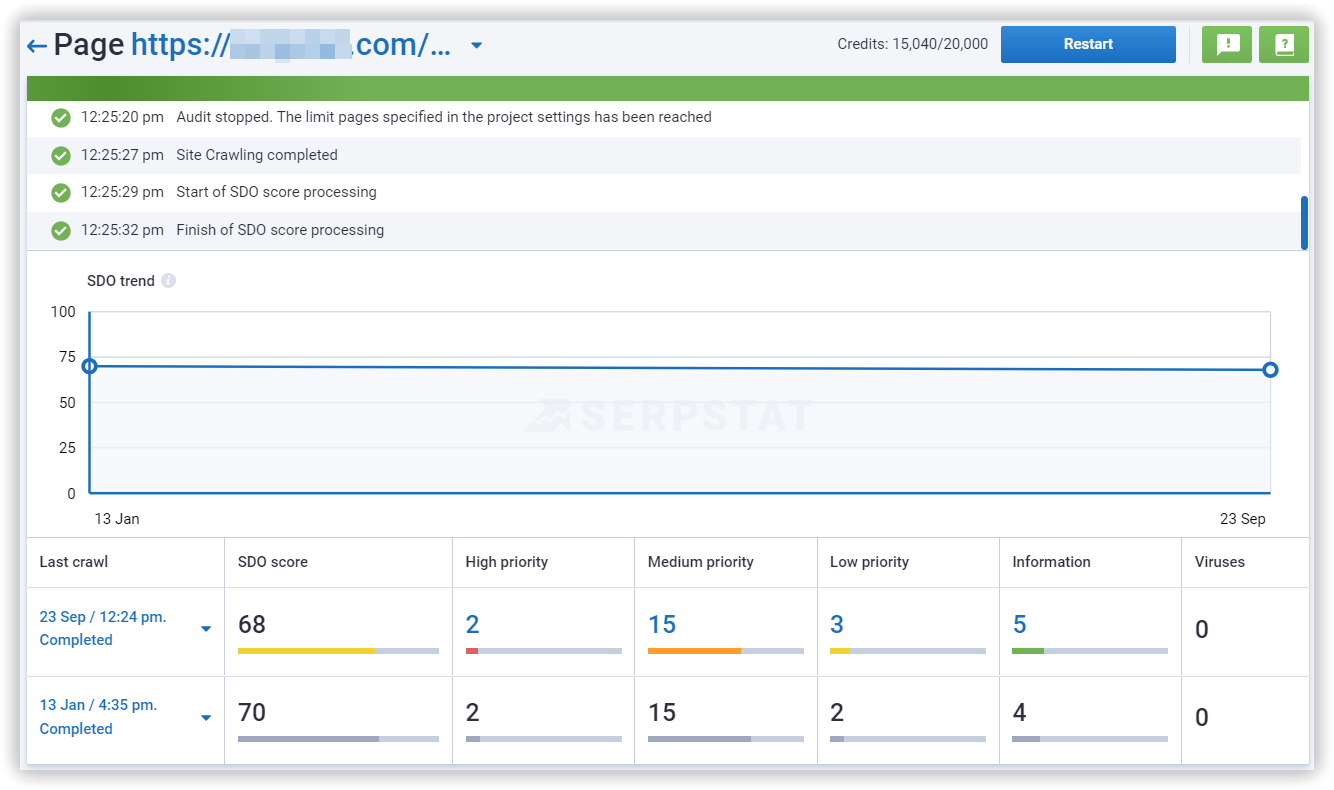
Task: Click the Low priority column header
Action: (x=869, y=562)
